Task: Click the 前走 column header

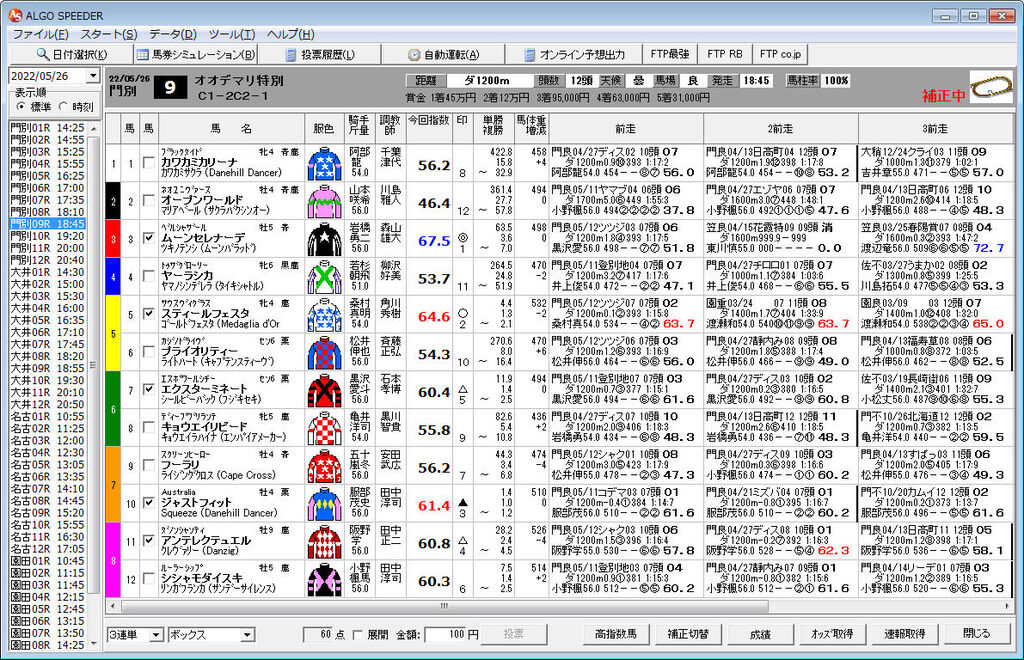Action: pyautogui.click(x=626, y=128)
